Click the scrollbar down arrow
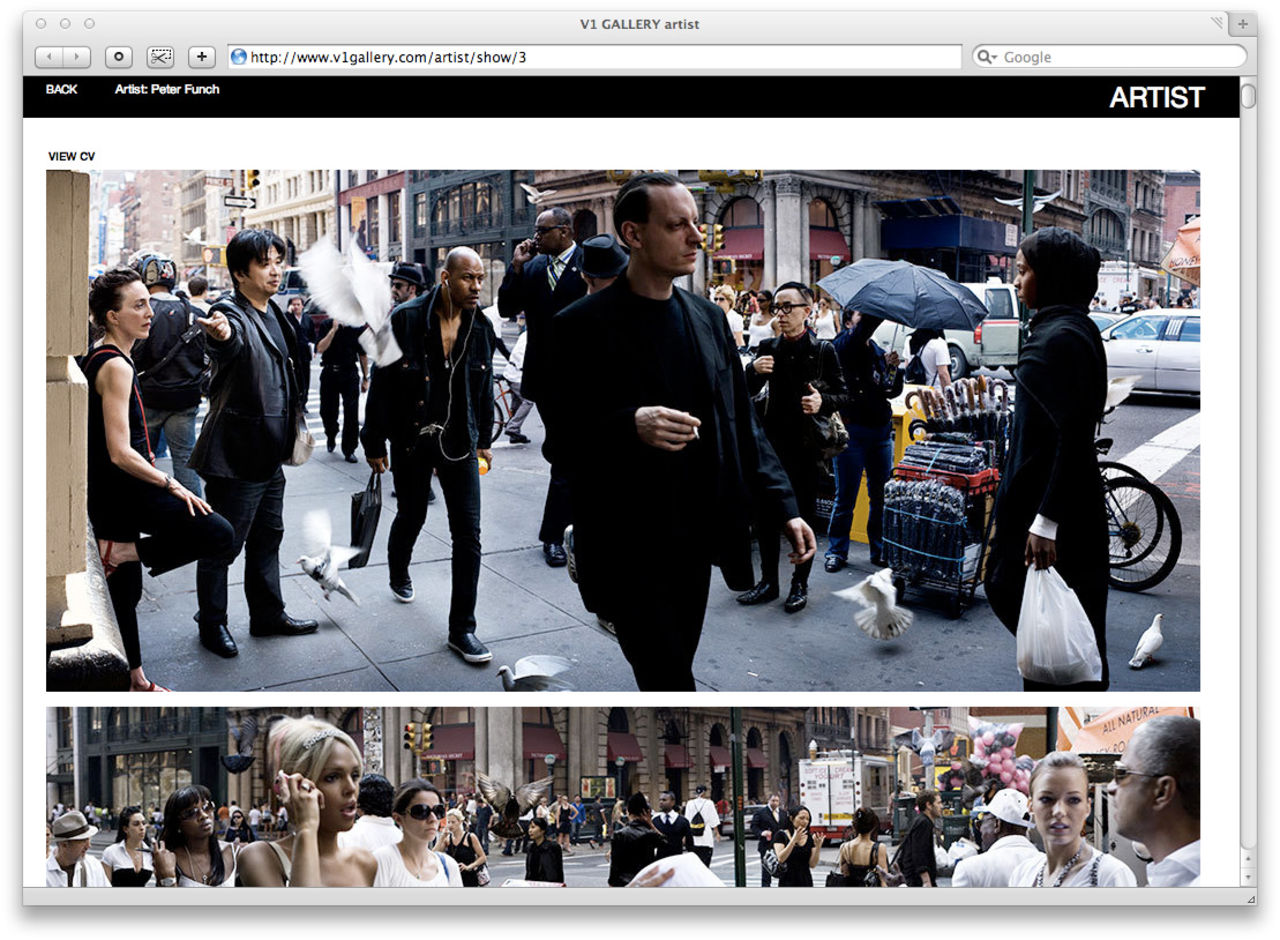The image size is (1280, 940). (1248, 876)
